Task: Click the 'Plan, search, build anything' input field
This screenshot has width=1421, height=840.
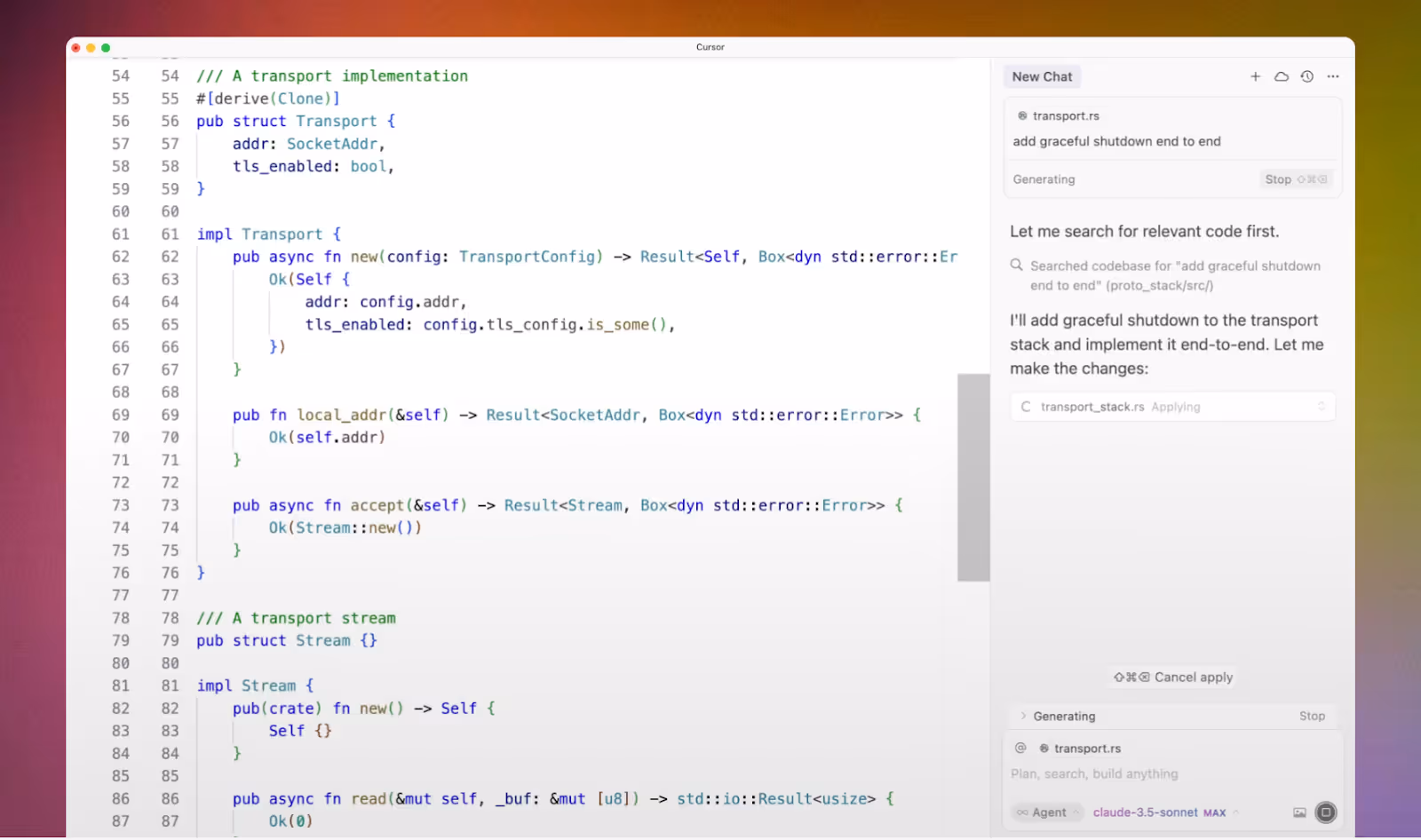Action: click(x=1092, y=773)
